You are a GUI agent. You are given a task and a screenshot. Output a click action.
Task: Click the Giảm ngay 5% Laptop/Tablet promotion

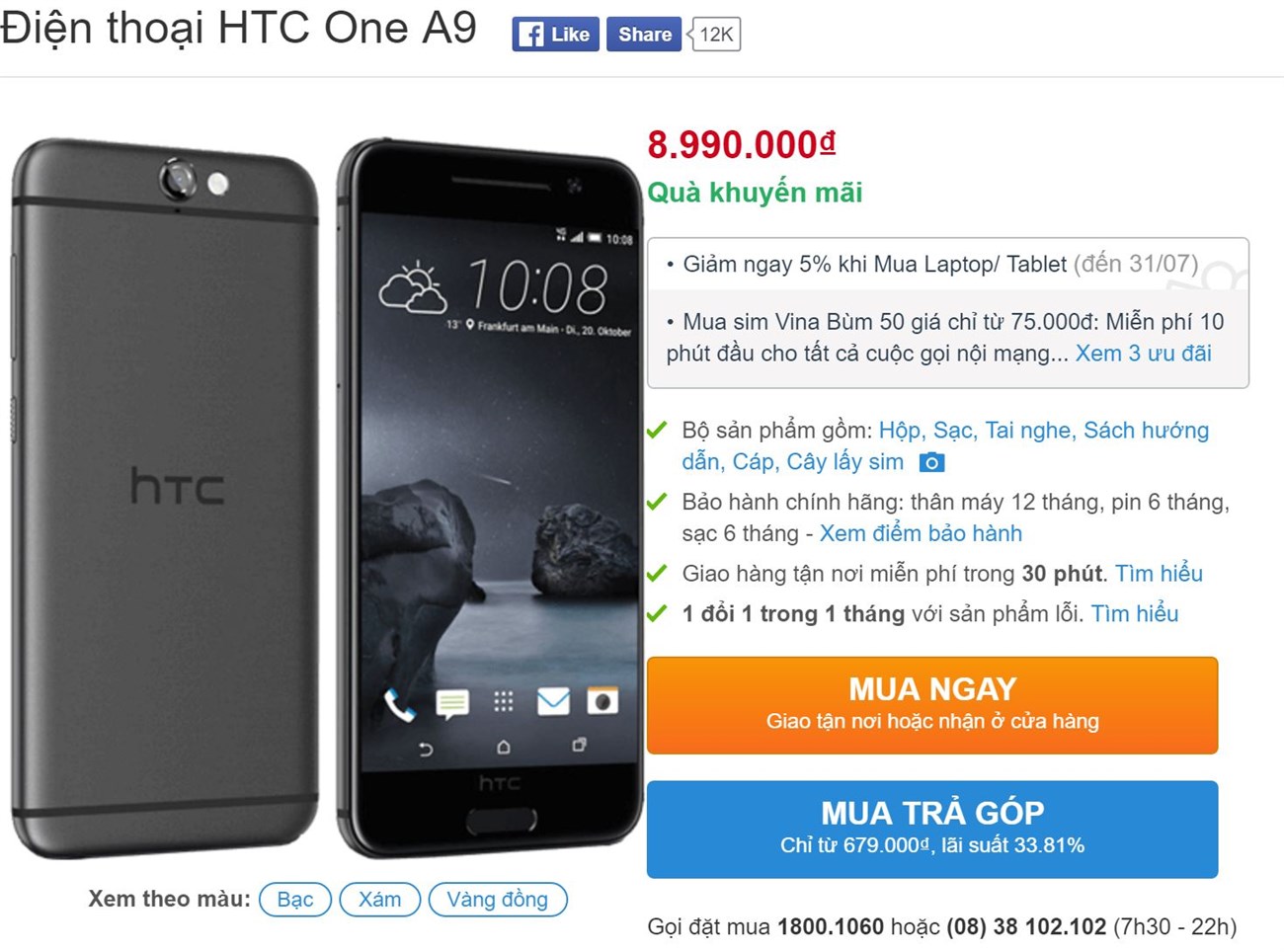(931, 265)
